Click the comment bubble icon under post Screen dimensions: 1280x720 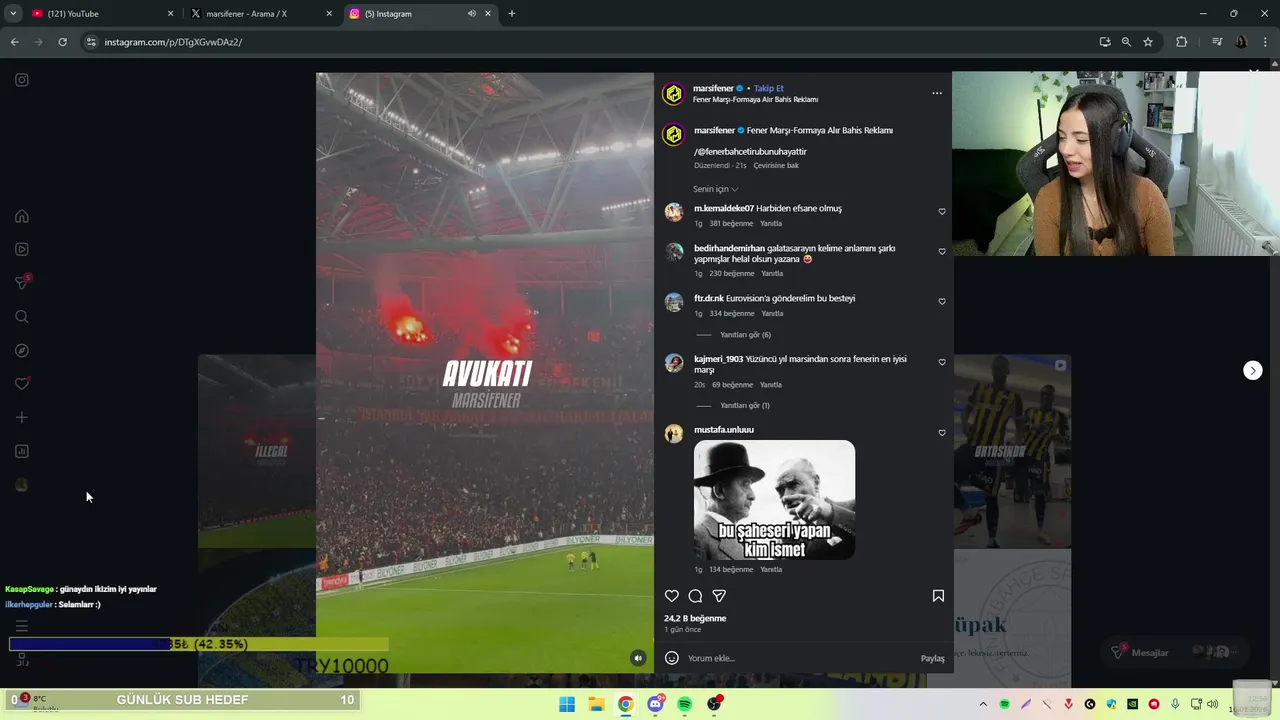coord(695,596)
